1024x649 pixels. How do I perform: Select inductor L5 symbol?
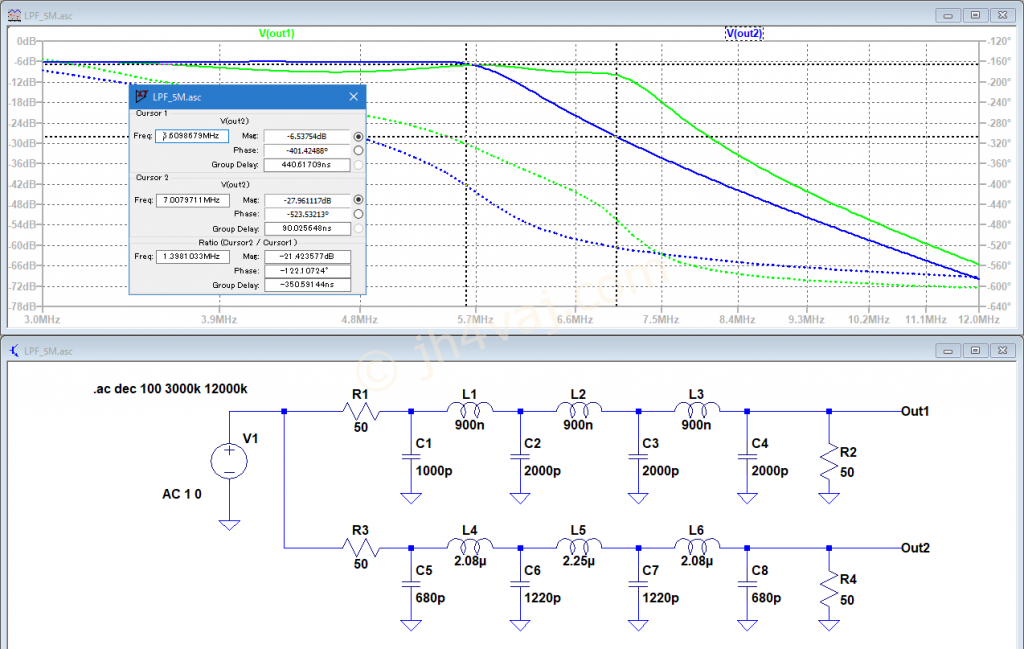[x=579, y=546]
